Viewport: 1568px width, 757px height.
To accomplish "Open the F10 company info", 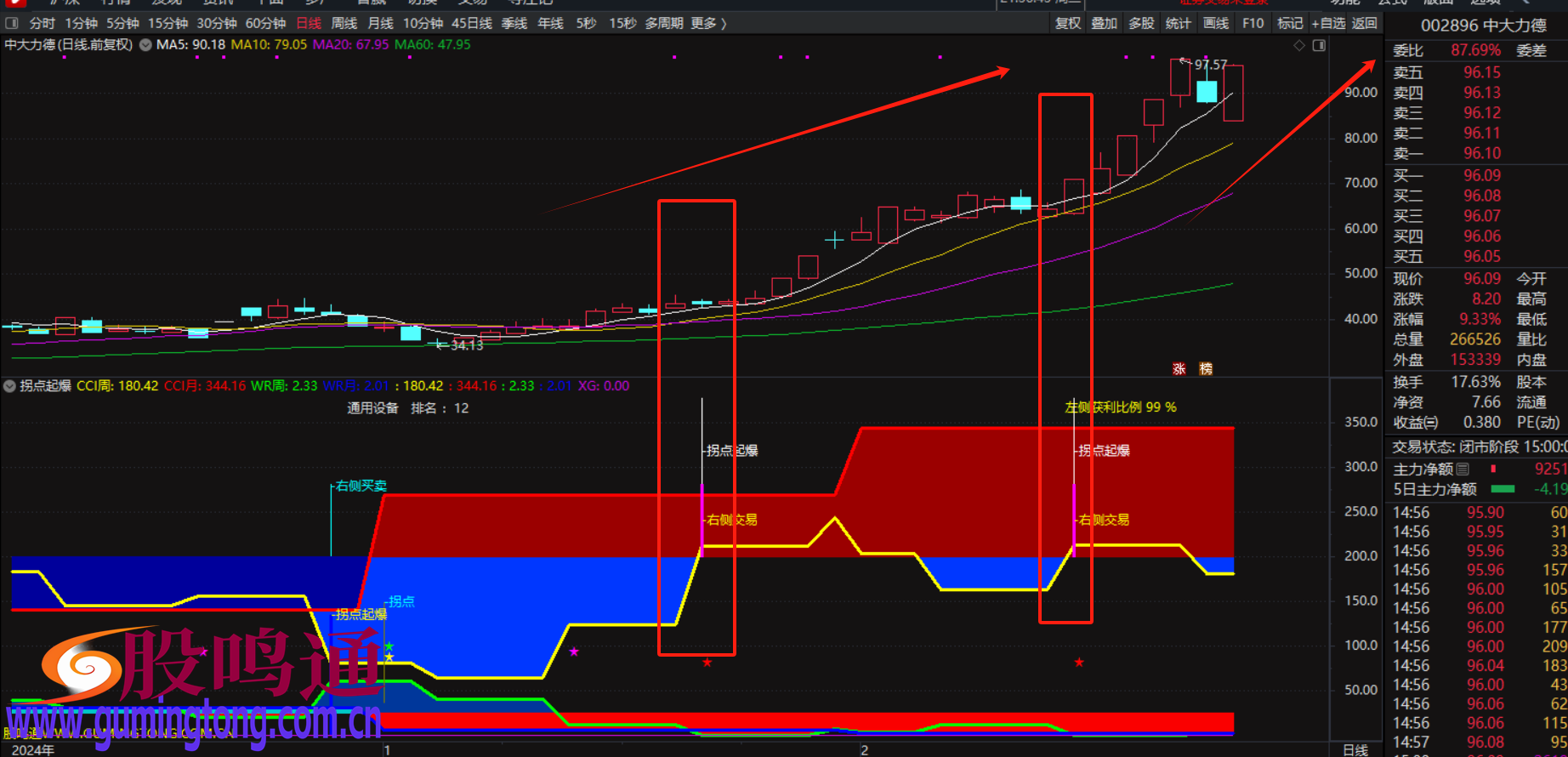I will [1253, 23].
